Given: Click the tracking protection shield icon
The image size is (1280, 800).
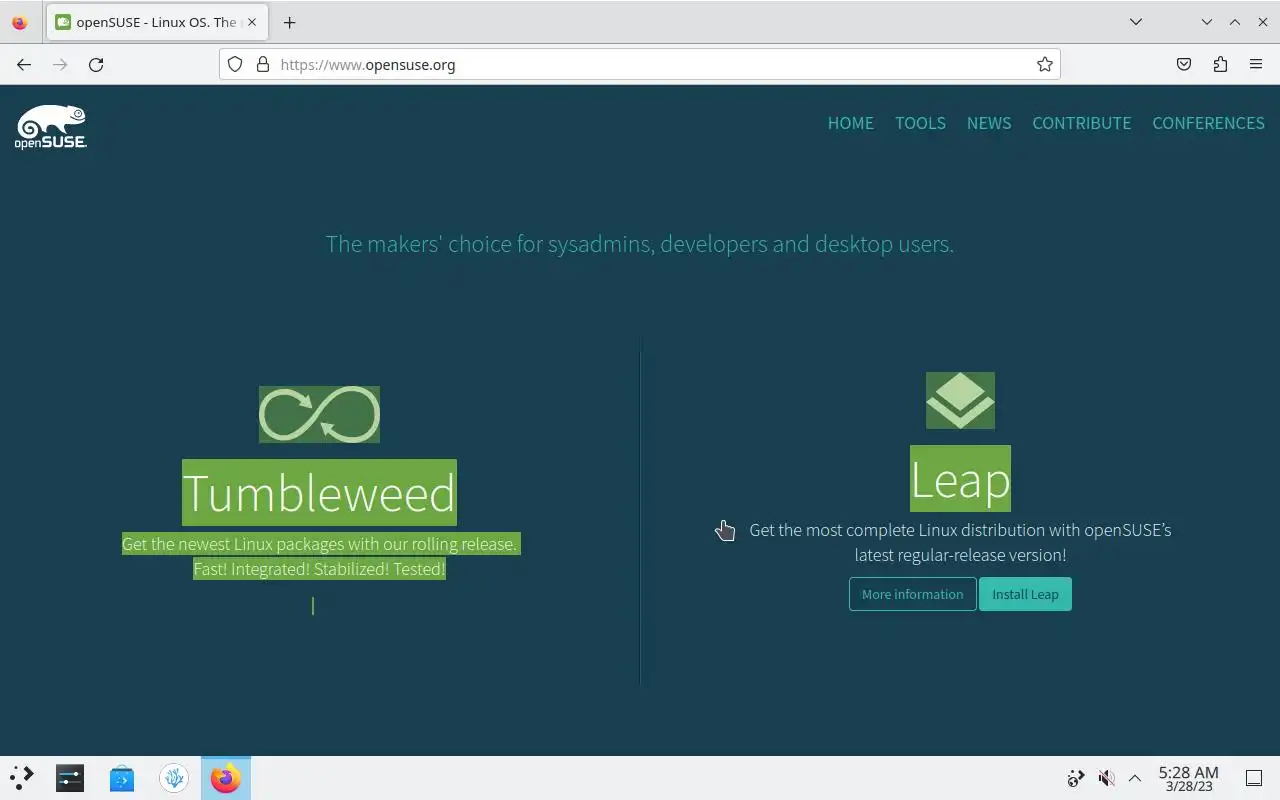Looking at the screenshot, I should coord(235,64).
